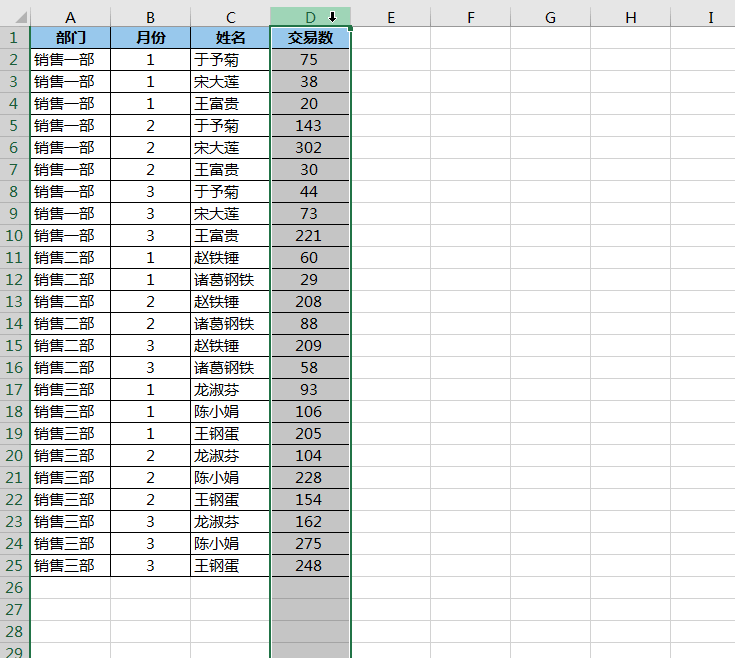Select cell with value 275
Image resolution: width=735 pixels, height=658 pixels.
(x=310, y=544)
